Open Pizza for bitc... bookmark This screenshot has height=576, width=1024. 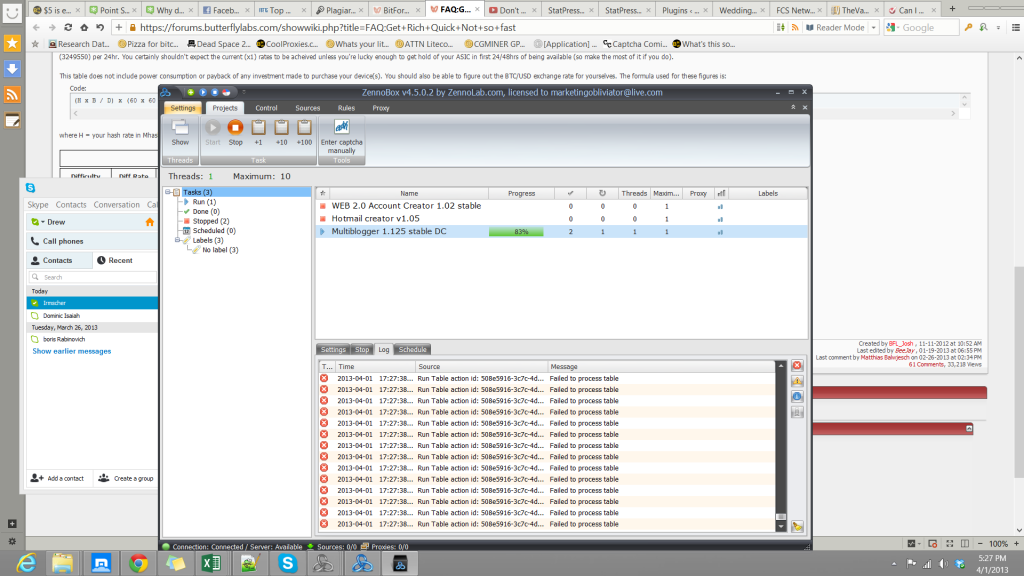coord(148,44)
